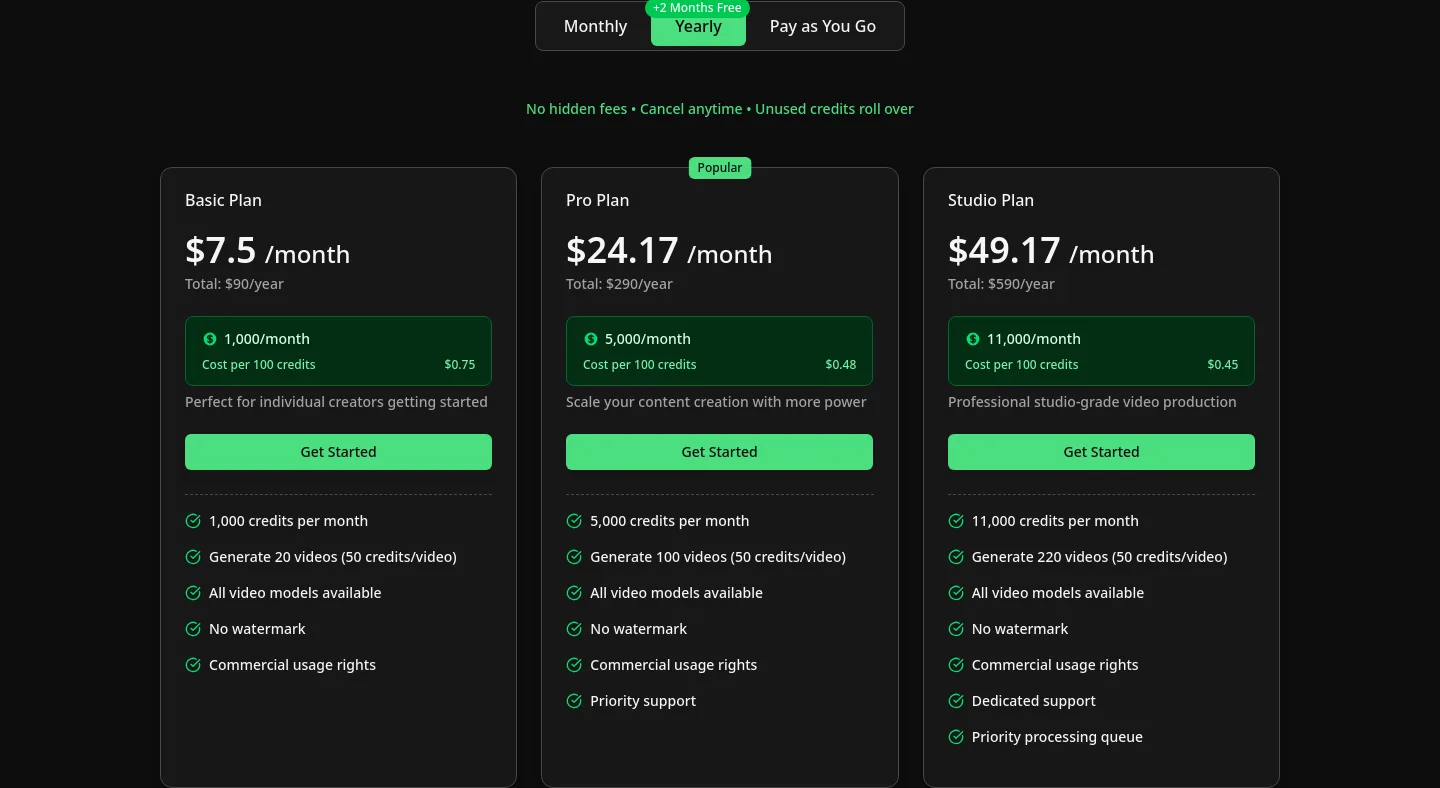Click the checkmark icon beside Dedicated support

click(956, 701)
